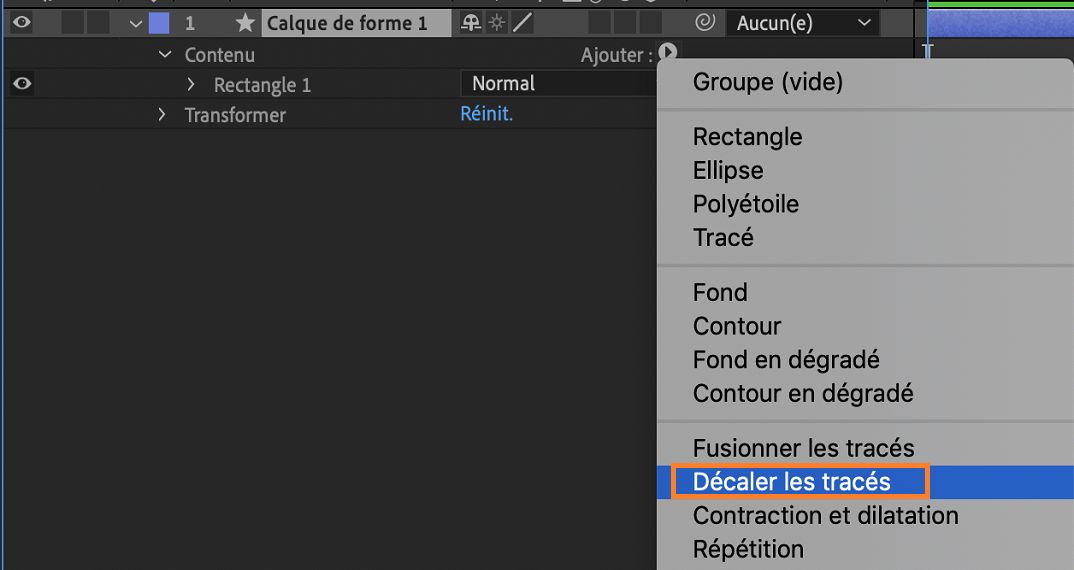Screen dimensions: 1074x570
Task: Toggle the continuous rasterize sun icon
Action: (x=497, y=22)
